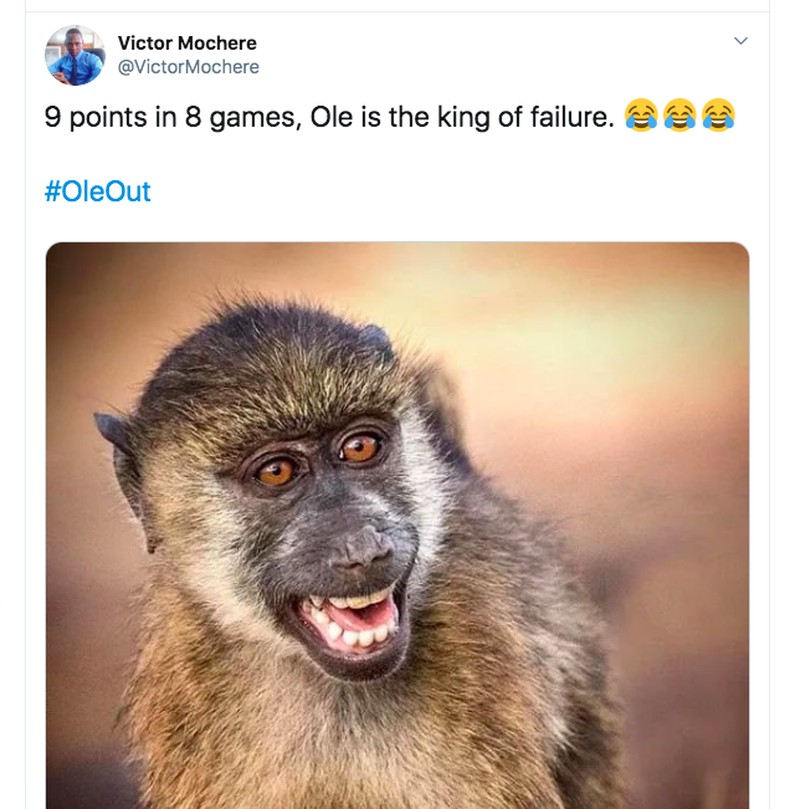Click the middle laughing-crying emoji
800x809 pixels.
coord(679,116)
